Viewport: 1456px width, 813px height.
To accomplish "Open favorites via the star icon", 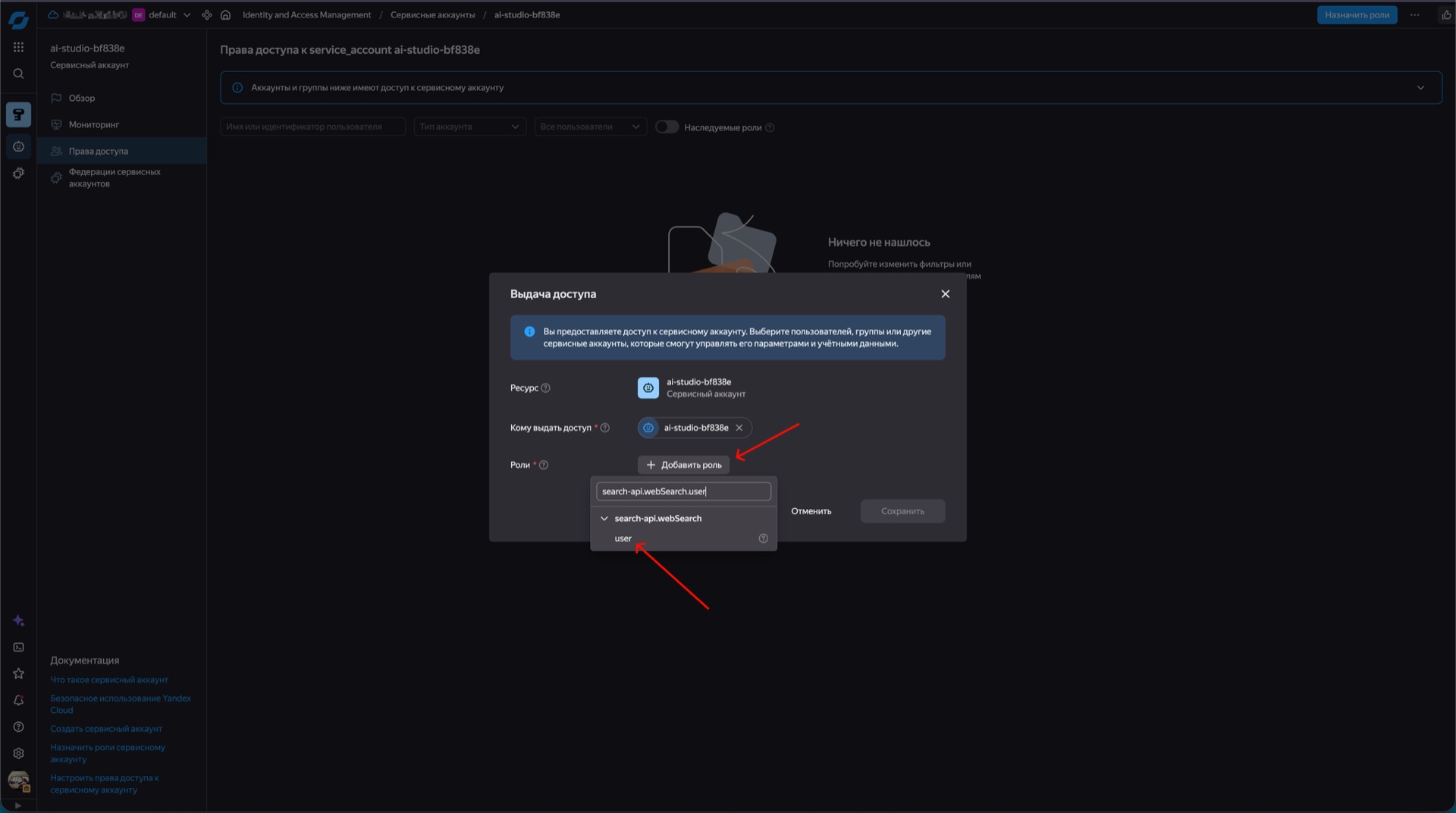I will click(x=18, y=673).
